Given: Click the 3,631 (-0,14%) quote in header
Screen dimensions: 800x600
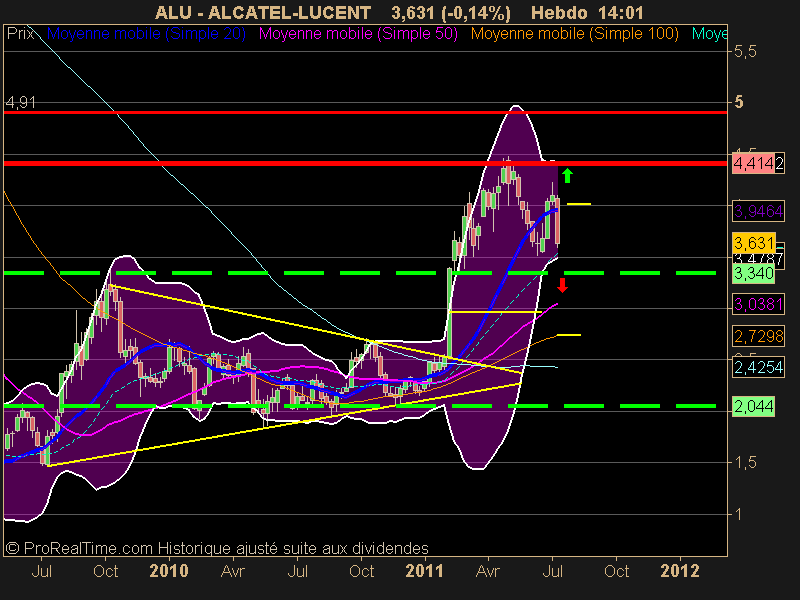Looking at the screenshot, I should tap(451, 12).
